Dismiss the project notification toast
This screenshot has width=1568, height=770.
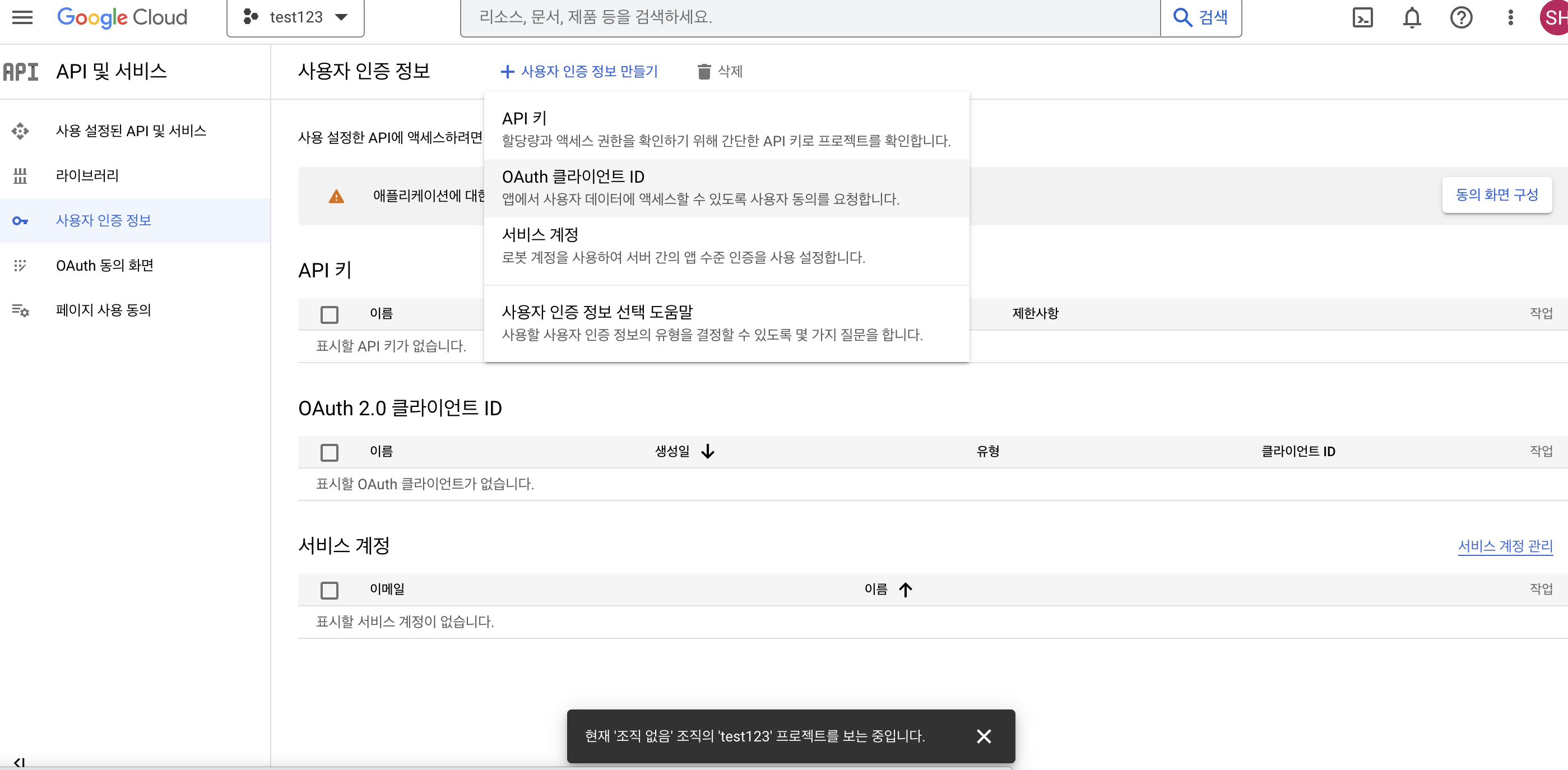tap(984, 736)
